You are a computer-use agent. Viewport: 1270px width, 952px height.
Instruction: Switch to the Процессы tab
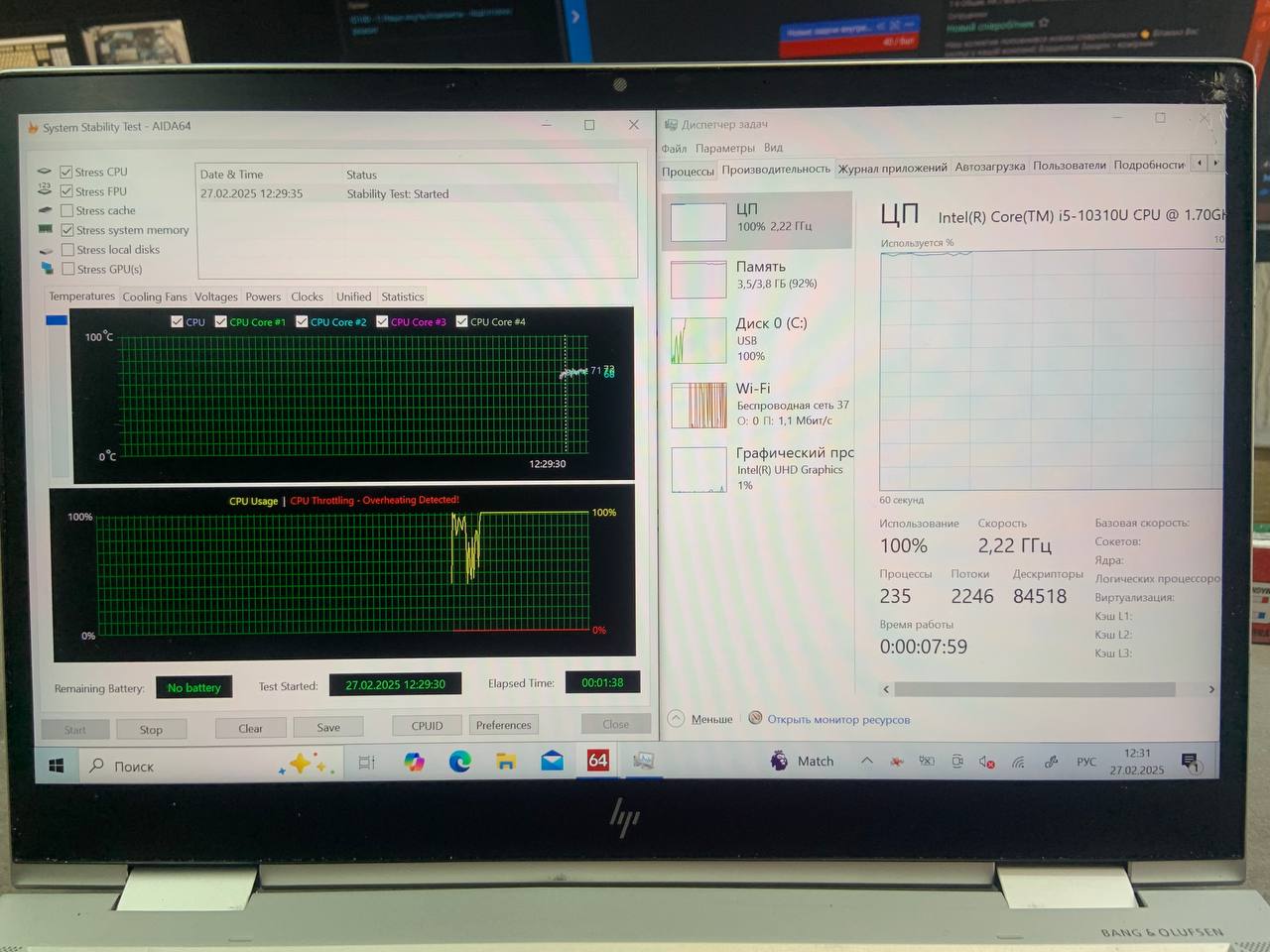688,171
